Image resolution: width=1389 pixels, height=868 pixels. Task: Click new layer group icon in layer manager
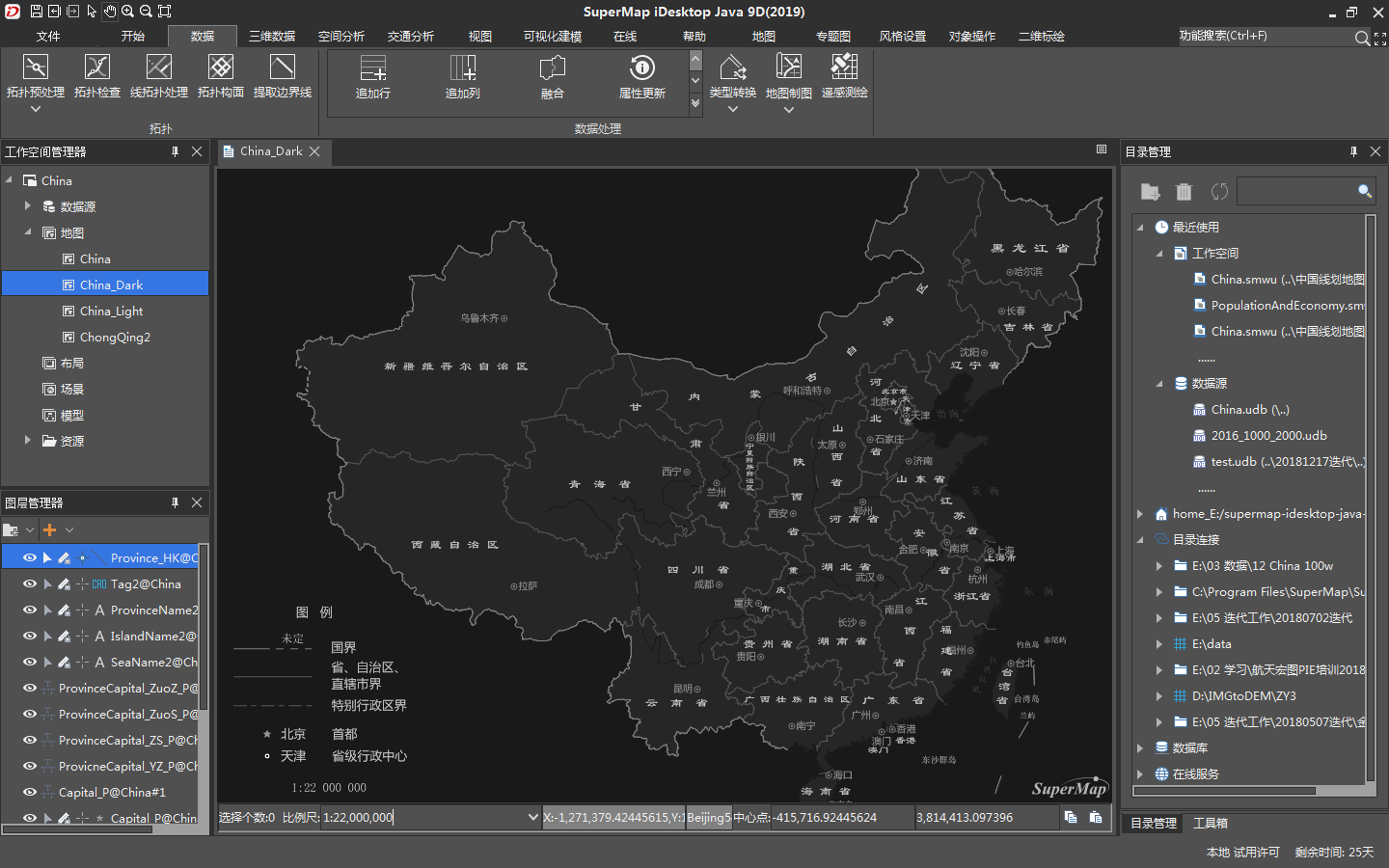pos(11,529)
